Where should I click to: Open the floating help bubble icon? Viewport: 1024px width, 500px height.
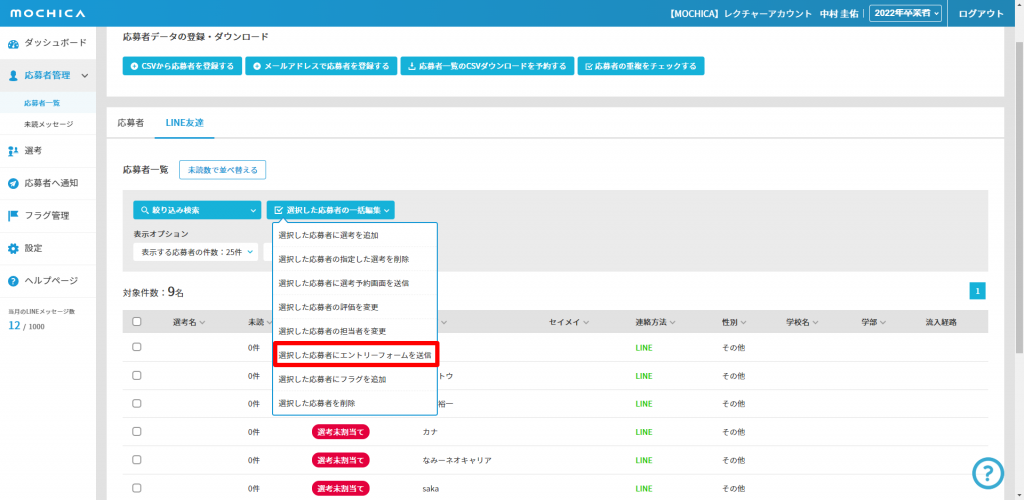pyautogui.click(x=987, y=474)
